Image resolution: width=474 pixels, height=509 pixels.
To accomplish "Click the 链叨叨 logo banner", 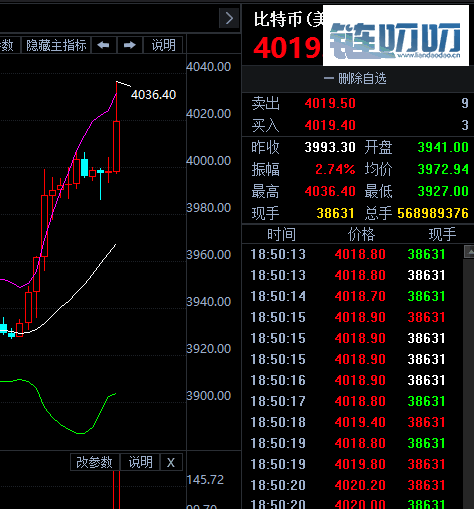I will point(396,35).
